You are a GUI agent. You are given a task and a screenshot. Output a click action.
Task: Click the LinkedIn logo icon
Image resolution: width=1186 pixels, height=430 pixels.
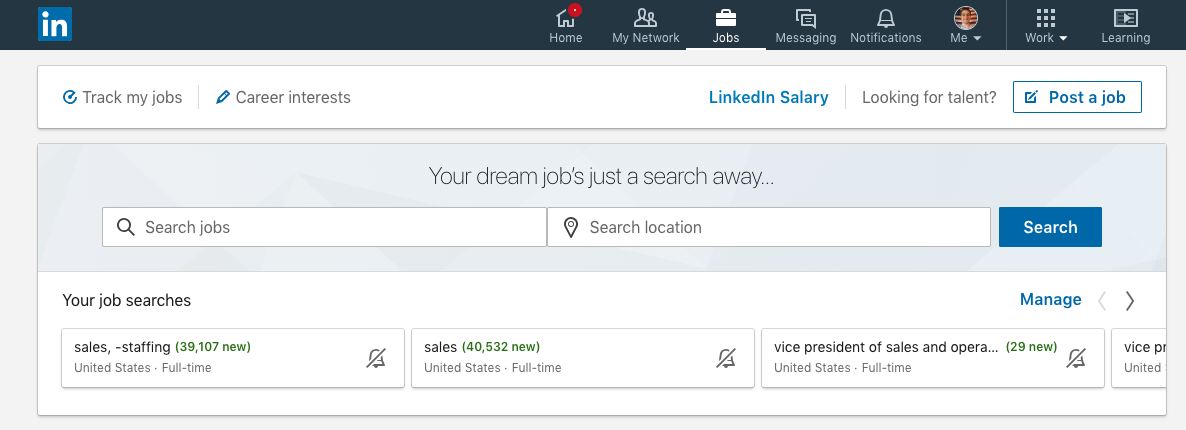[54, 24]
